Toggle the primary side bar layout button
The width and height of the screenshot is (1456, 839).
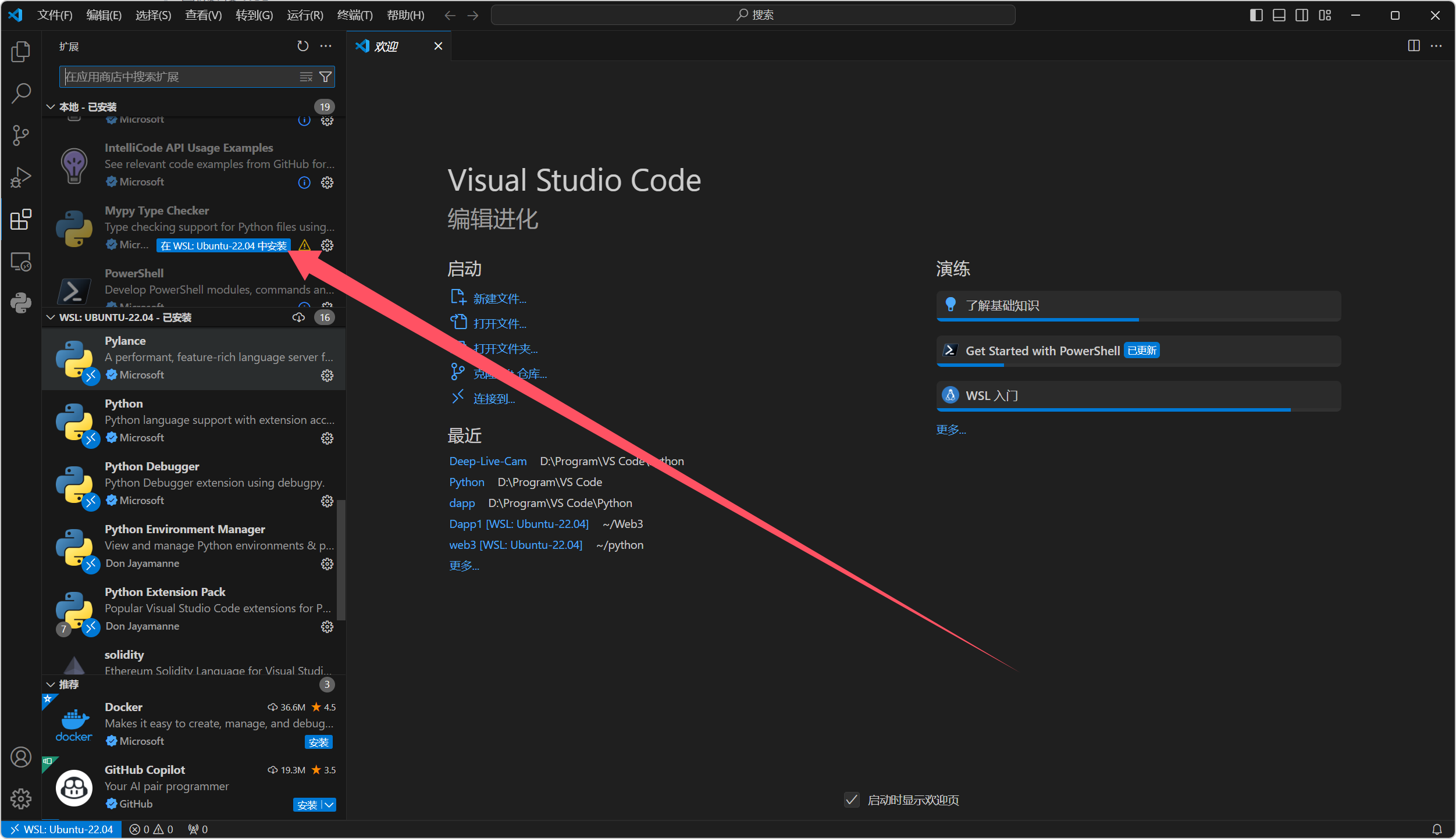coord(1256,15)
